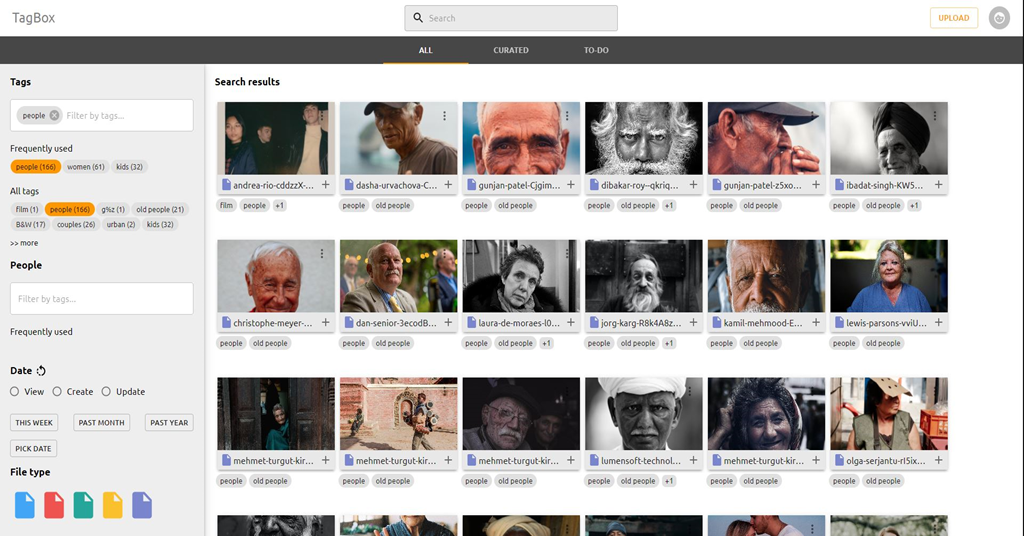The width and height of the screenshot is (1024, 536).
Task: Click the file icon of kamil-mehmood
Action: pos(716,323)
